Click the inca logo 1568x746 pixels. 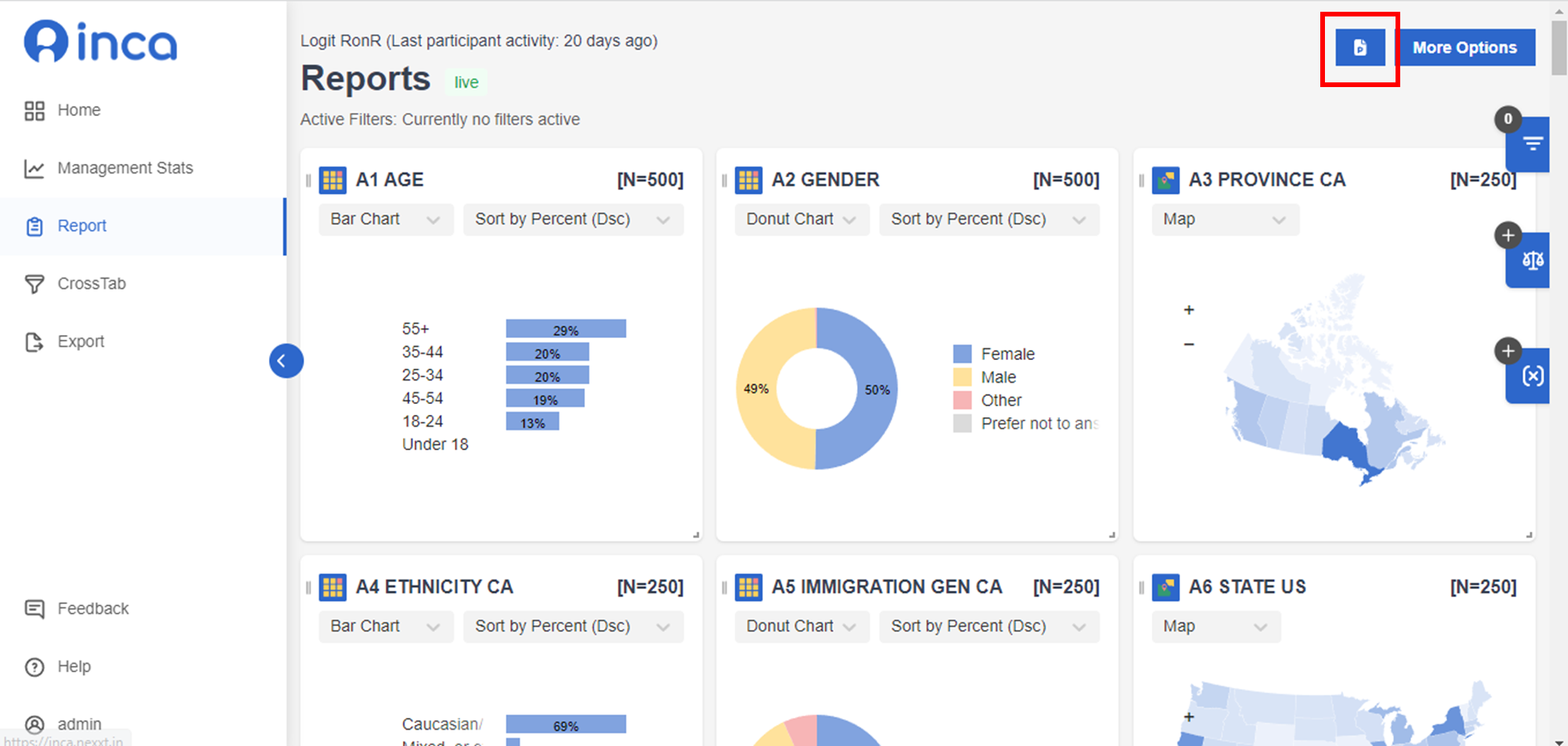tap(100, 42)
